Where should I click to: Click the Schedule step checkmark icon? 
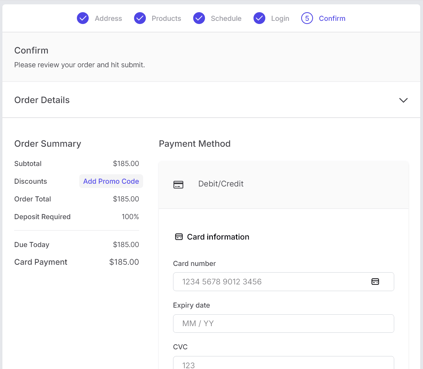pyautogui.click(x=199, y=18)
